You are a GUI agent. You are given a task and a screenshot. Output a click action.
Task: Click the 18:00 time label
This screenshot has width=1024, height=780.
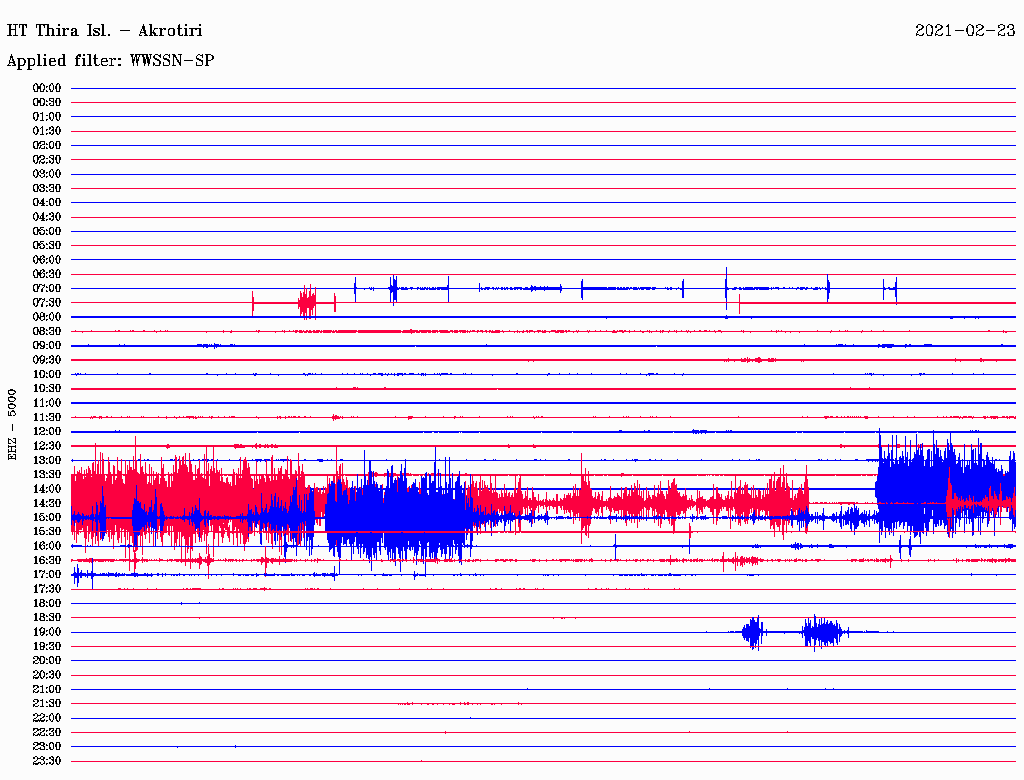point(47,604)
